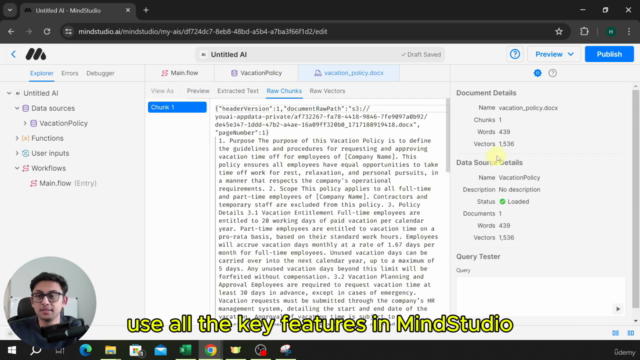Viewport: 640px width, 360px height.
Task: Select Main.flow (Entry) in the explorer tree
Action: 68,183
